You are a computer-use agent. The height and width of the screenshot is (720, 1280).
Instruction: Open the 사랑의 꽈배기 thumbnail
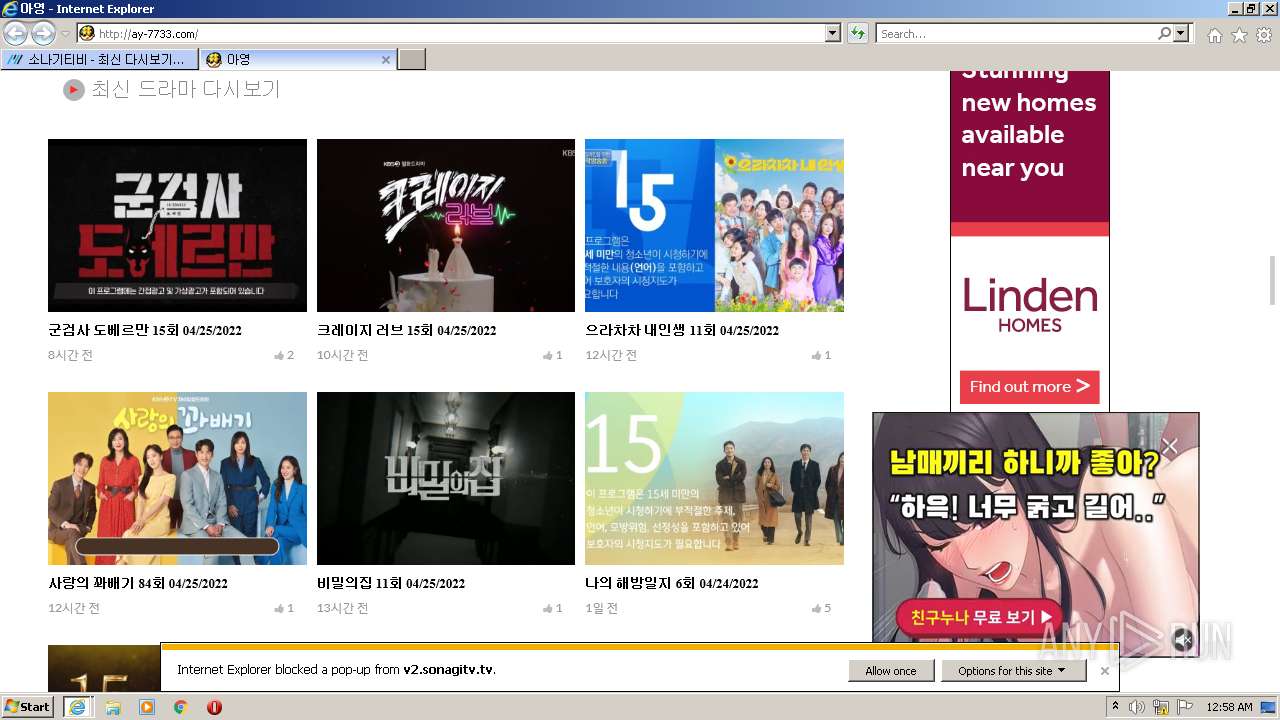click(177, 478)
